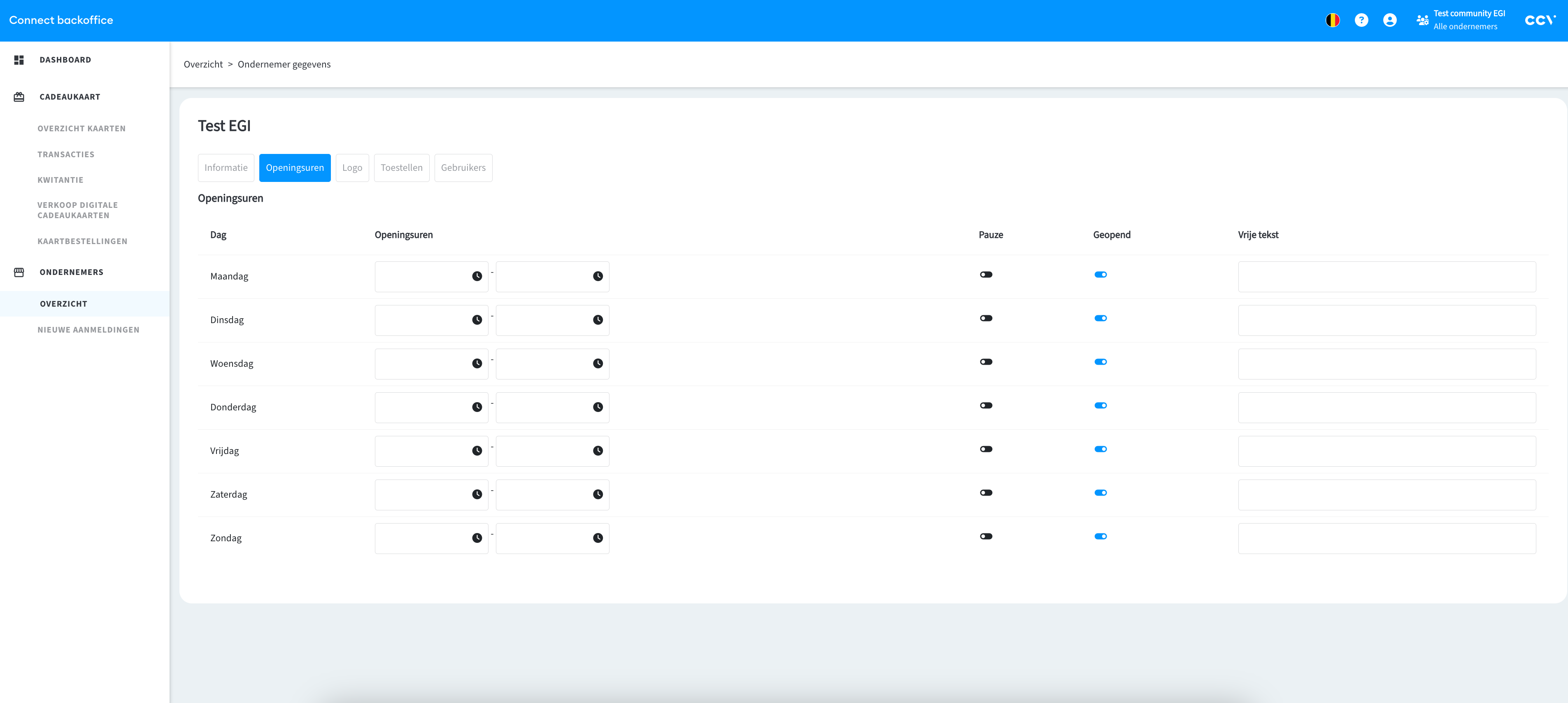This screenshot has height=703, width=1568.
Task: Switch to the Toestellen tab
Action: pos(401,168)
